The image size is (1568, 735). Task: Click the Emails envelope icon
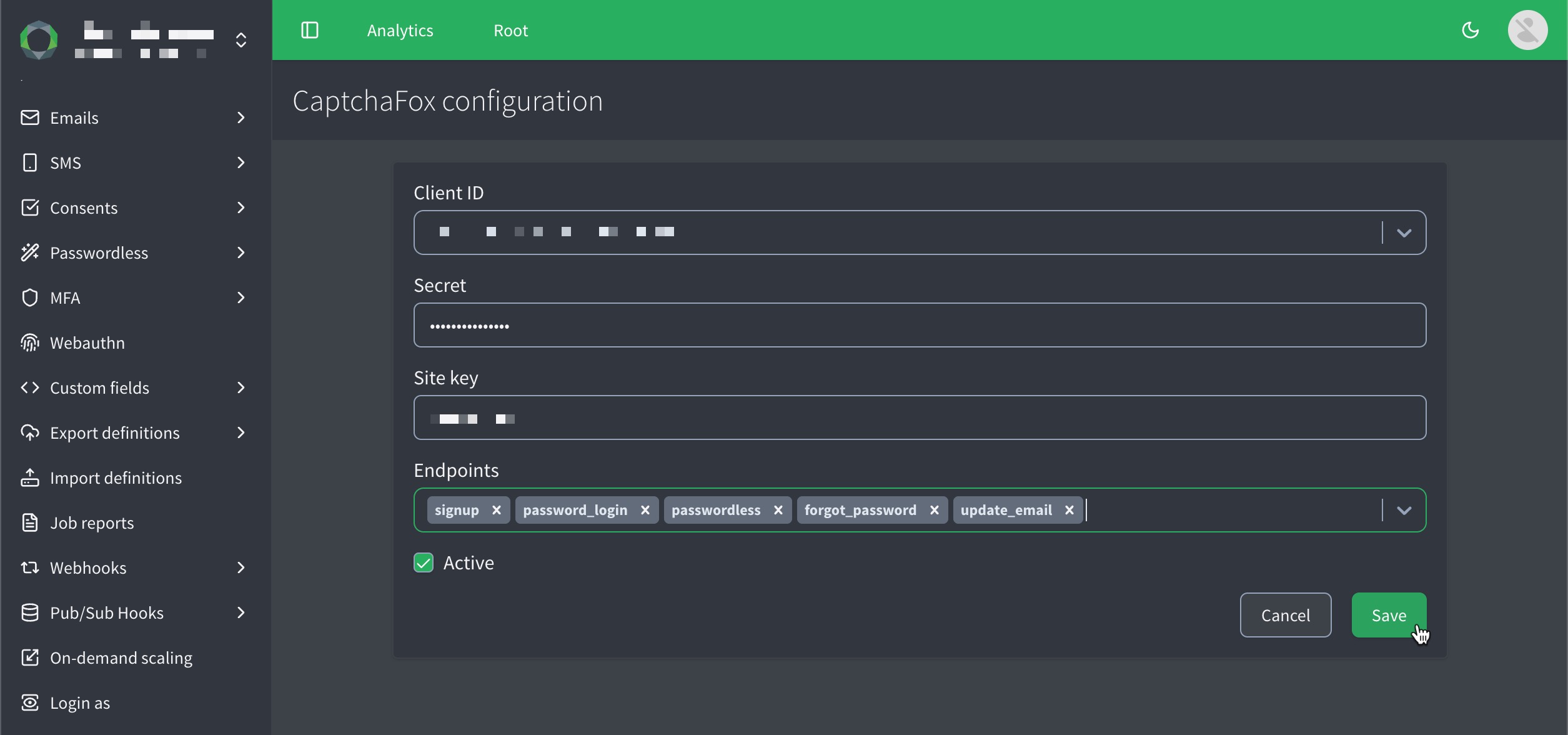point(30,117)
